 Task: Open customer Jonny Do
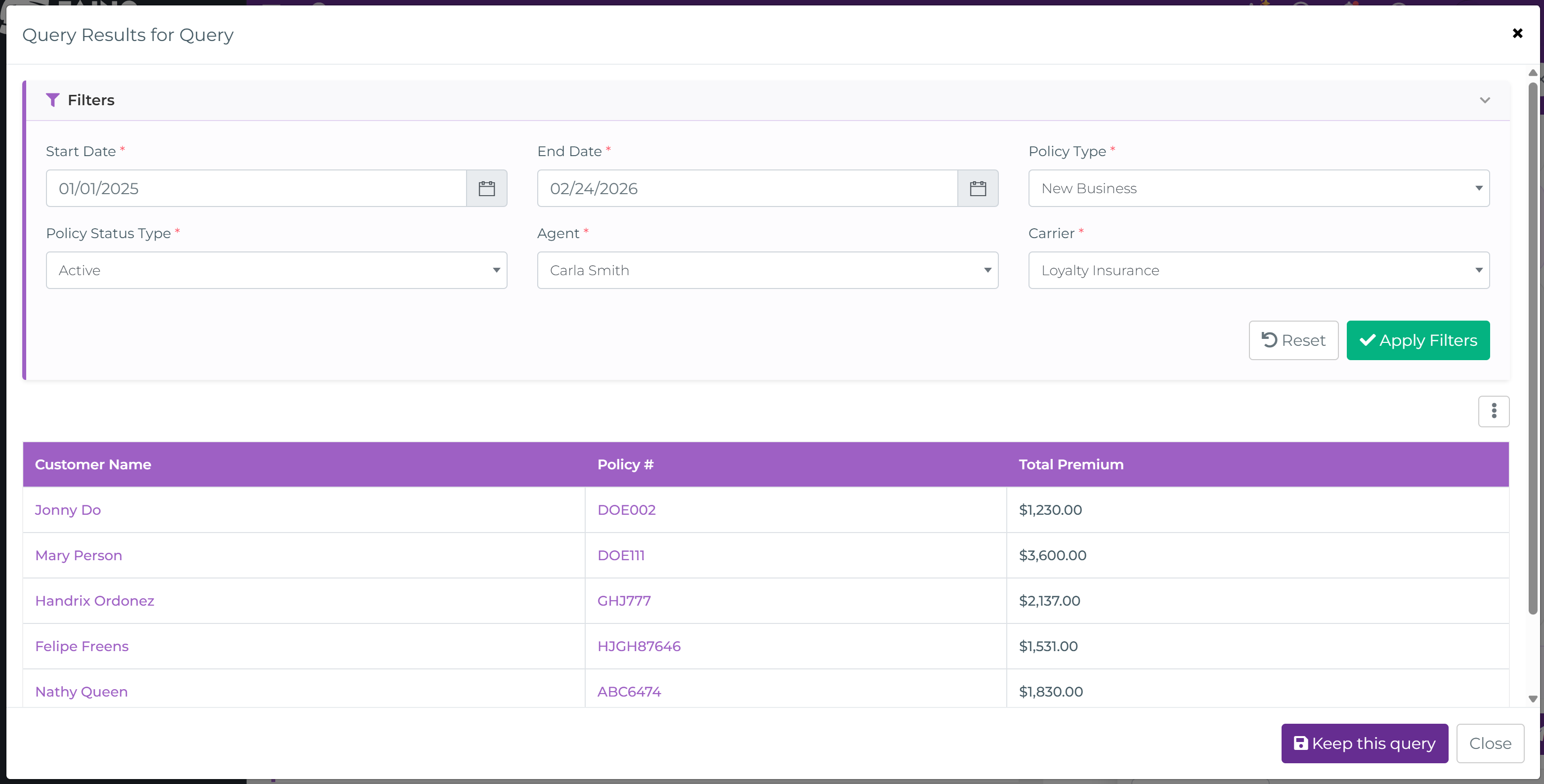pyautogui.click(x=67, y=510)
